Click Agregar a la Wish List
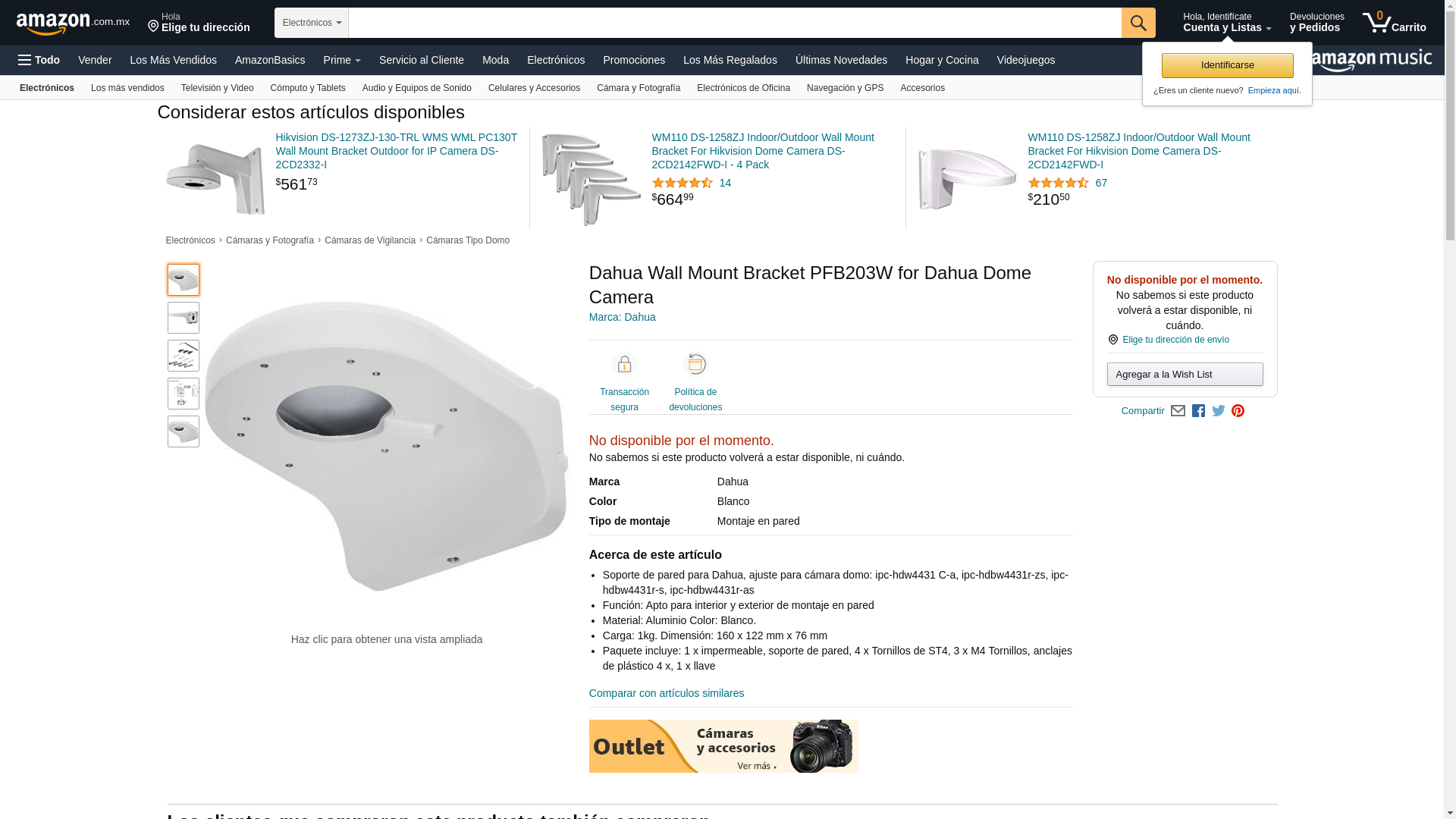Image resolution: width=1456 pixels, height=819 pixels. click(1185, 374)
